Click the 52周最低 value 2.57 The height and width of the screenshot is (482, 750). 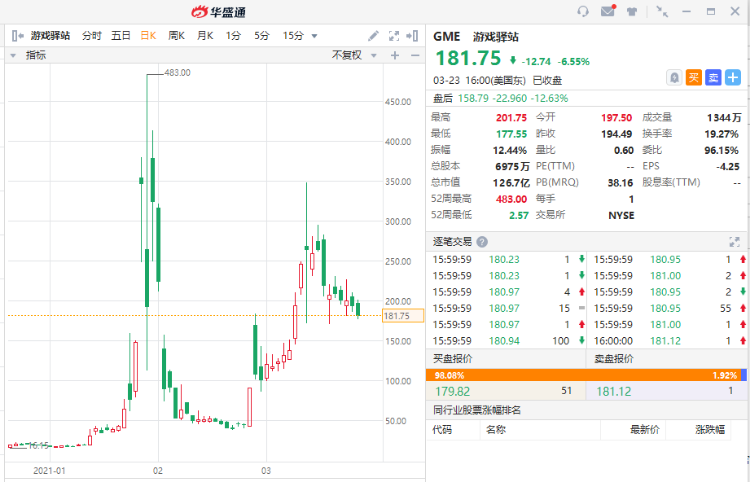coord(519,215)
